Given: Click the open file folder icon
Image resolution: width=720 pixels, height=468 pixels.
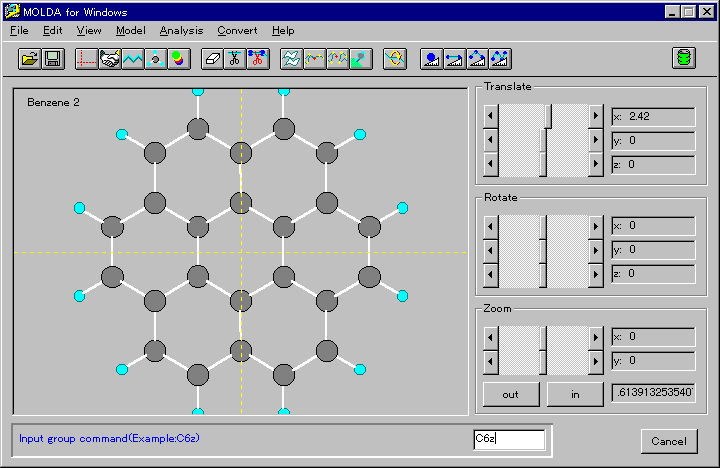Looking at the screenshot, I should pyautogui.click(x=29, y=59).
